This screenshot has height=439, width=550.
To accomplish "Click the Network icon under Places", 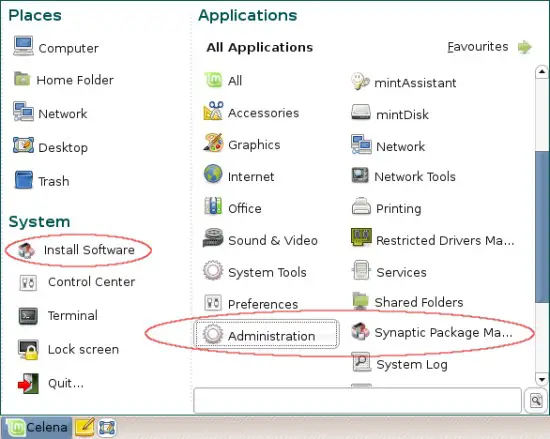I will point(23,112).
